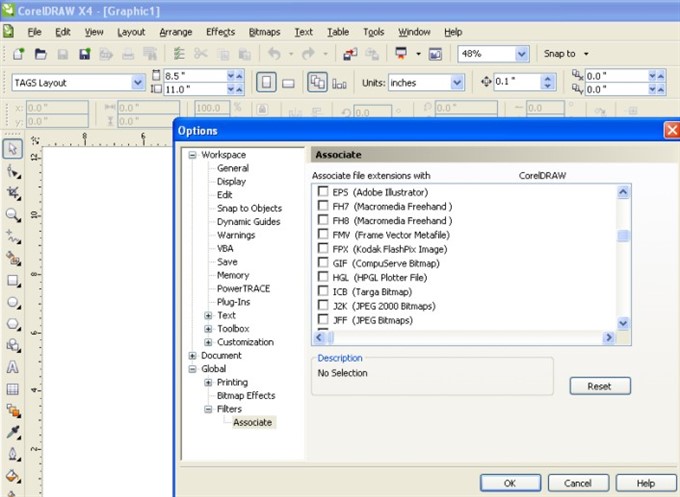Viewport: 680px width, 497px height.
Task: Click the Open folder icon
Action: click(x=40, y=54)
